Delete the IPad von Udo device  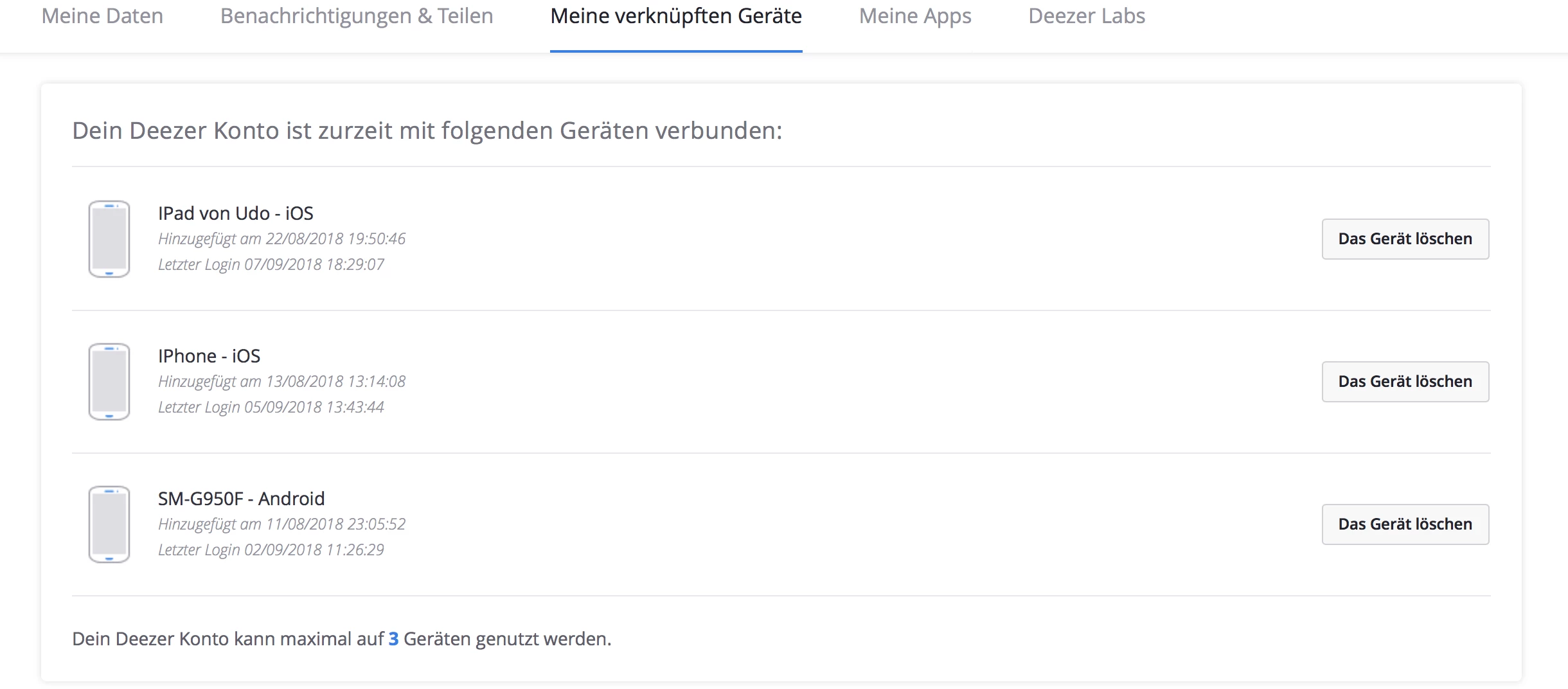(1405, 239)
